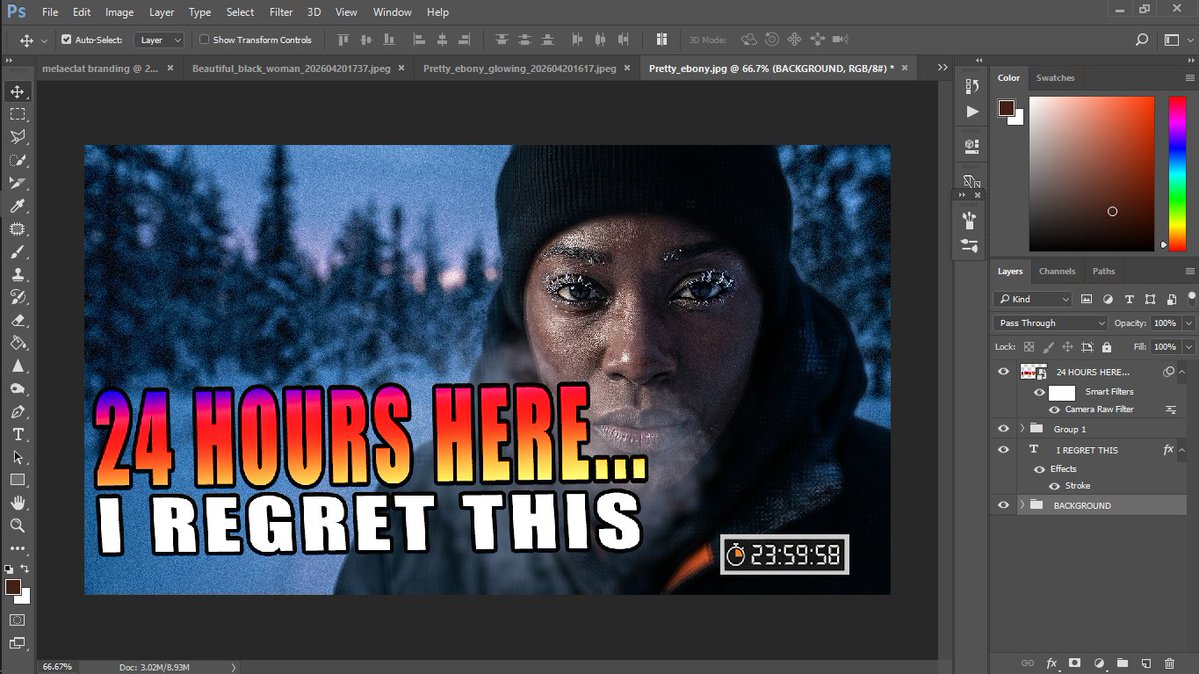This screenshot has height=674, width=1199.
Task: Click the hue slider strip in Color panel
Action: pyautogui.click(x=1178, y=174)
